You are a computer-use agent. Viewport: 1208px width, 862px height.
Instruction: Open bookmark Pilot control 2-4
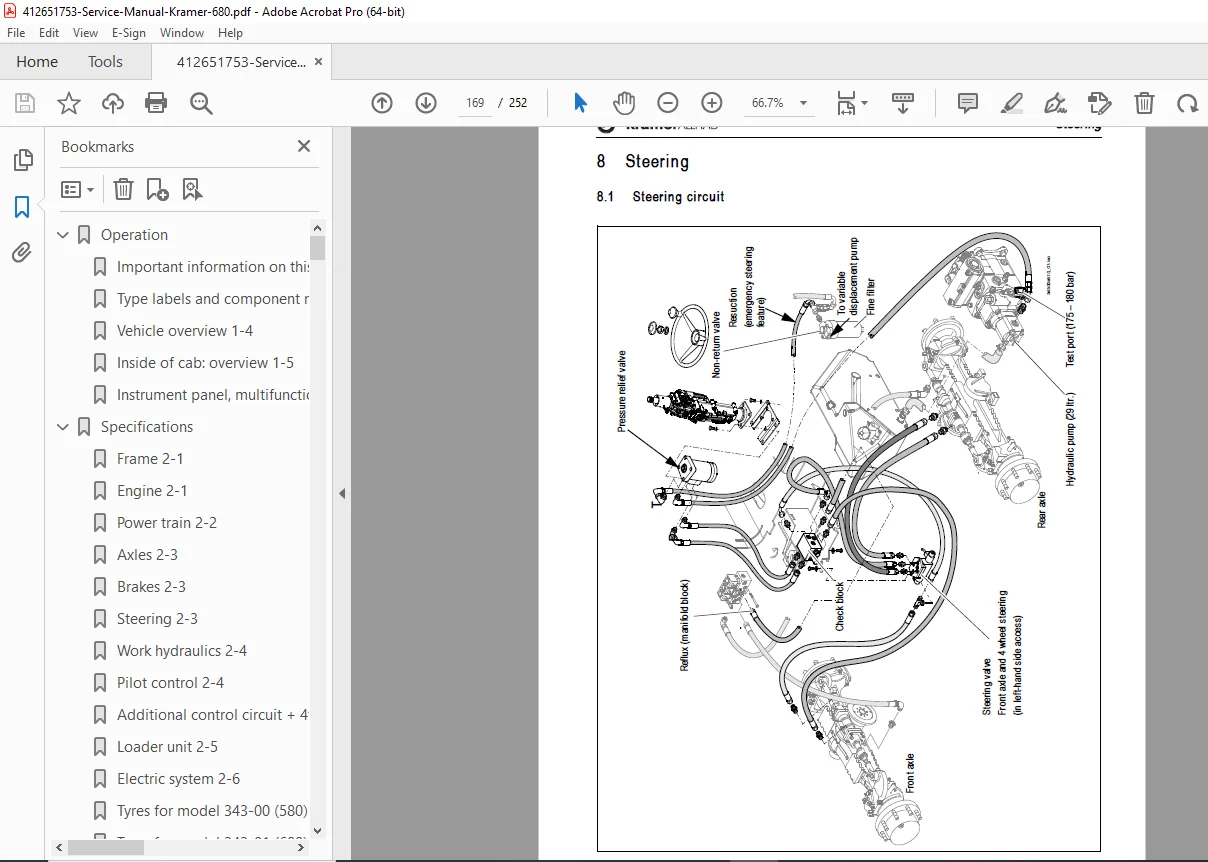[170, 683]
